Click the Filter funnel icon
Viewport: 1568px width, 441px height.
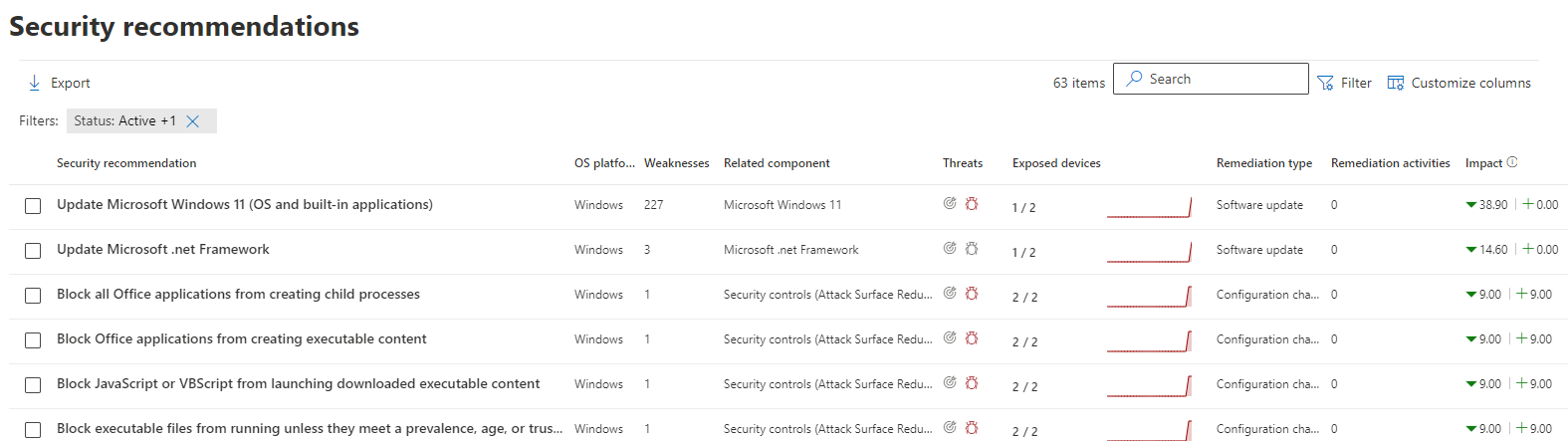click(1325, 83)
